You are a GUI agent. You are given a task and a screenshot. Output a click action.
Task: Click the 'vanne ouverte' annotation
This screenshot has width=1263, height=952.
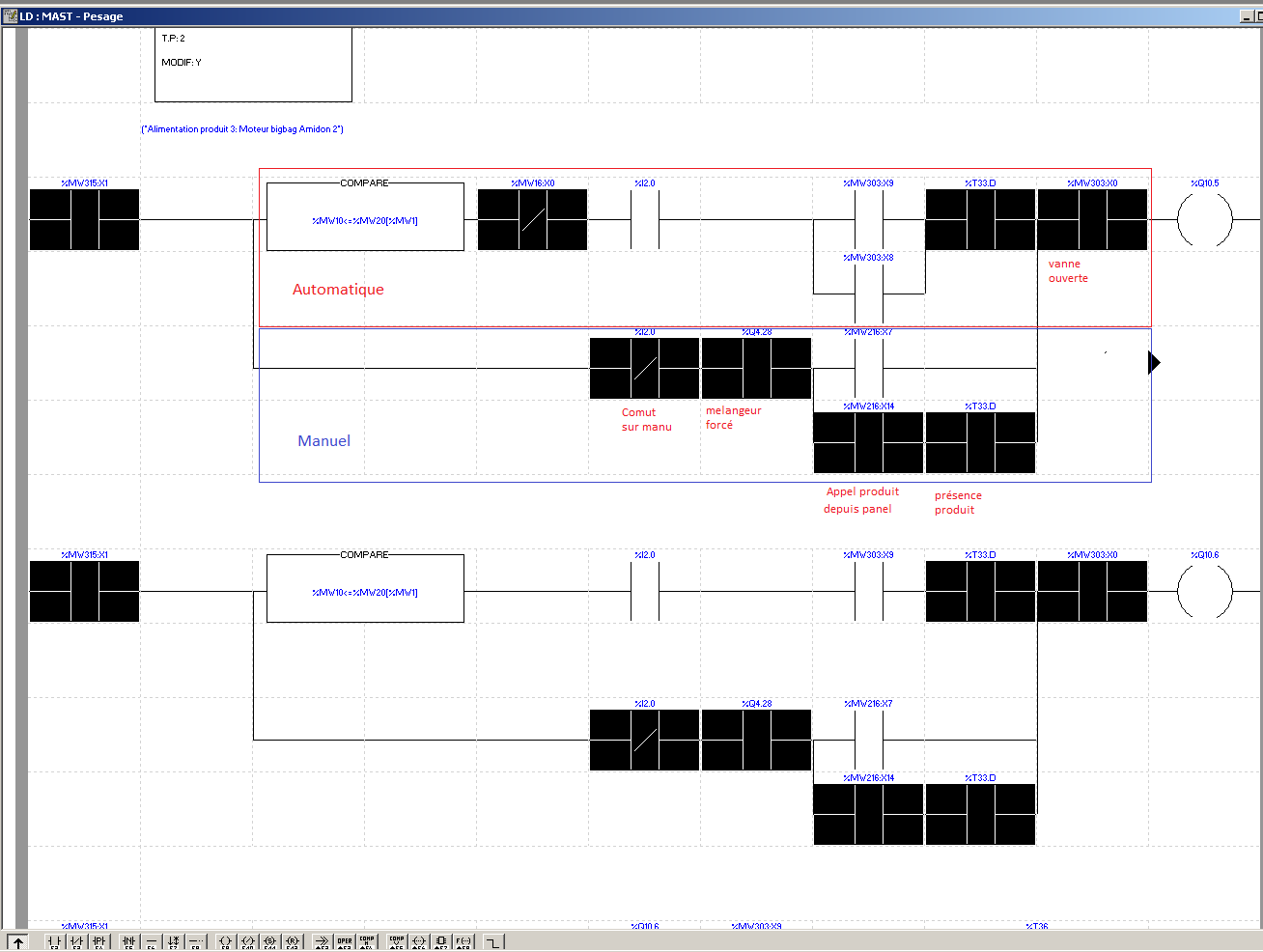1068,271
